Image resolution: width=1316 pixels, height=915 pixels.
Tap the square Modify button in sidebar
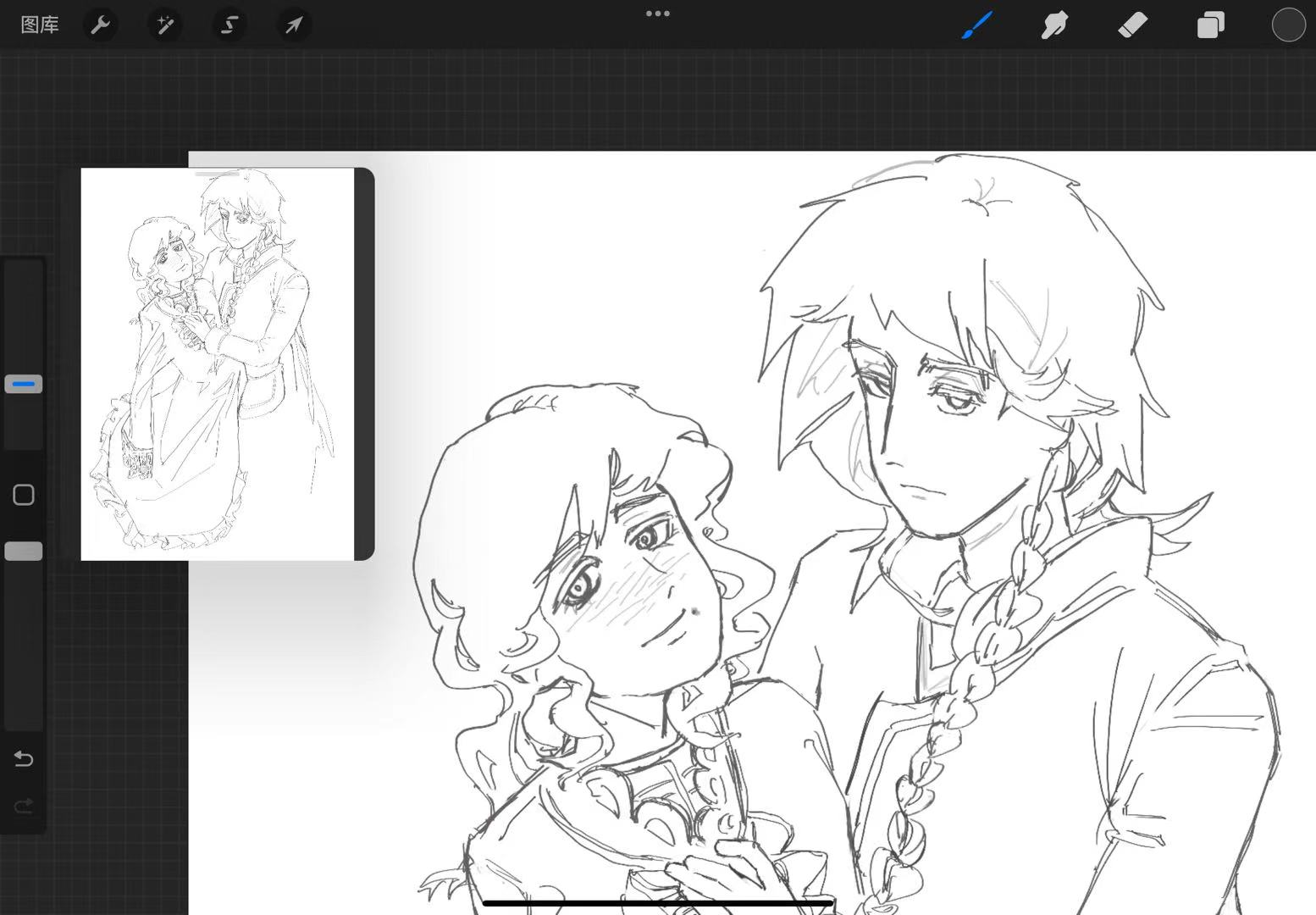pyautogui.click(x=24, y=495)
